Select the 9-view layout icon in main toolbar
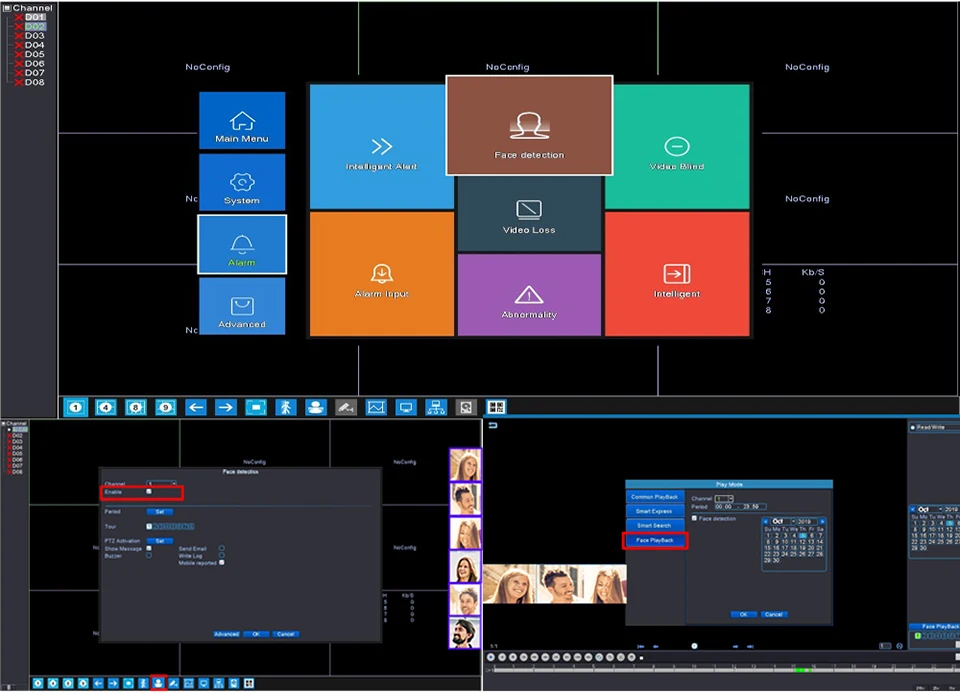This screenshot has width=960, height=694. pyautogui.click(x=165, y=407)
